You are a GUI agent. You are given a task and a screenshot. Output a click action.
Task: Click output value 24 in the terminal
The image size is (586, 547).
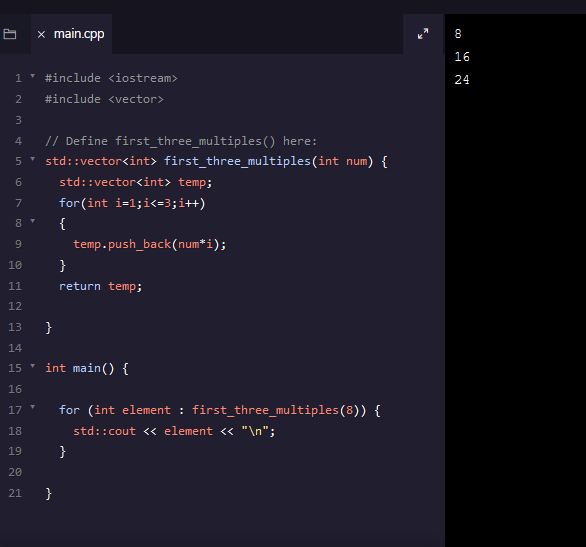coord(462,80)
